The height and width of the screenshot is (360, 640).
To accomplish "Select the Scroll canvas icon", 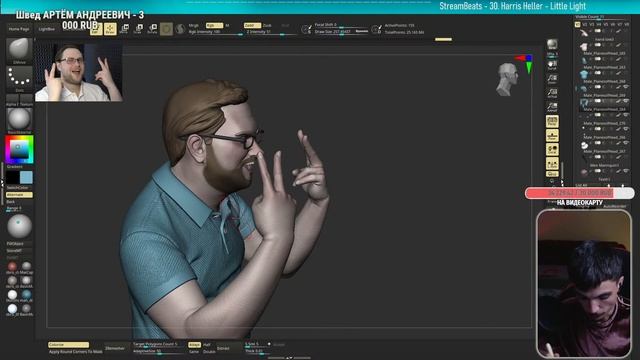I will coord(552,65).
